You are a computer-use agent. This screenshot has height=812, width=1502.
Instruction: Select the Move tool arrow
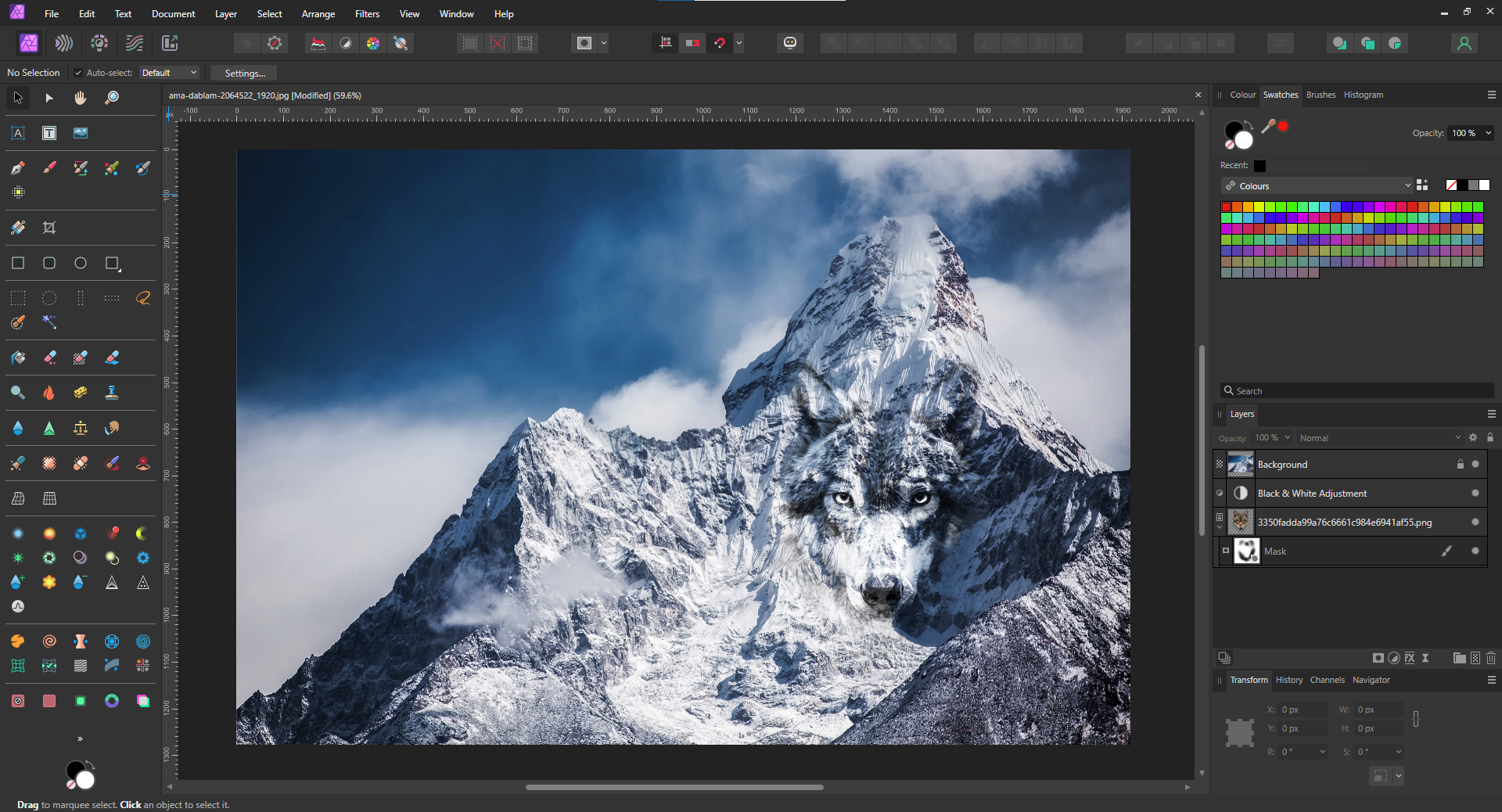point(18,98)
